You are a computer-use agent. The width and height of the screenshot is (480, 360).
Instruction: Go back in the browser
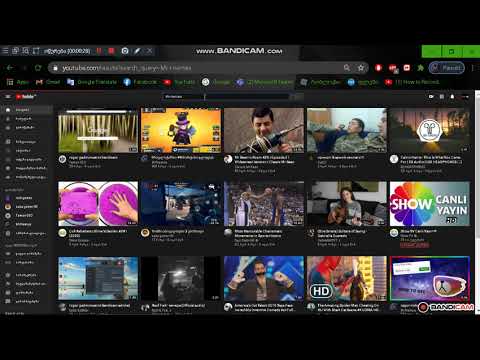pos(10,68)
